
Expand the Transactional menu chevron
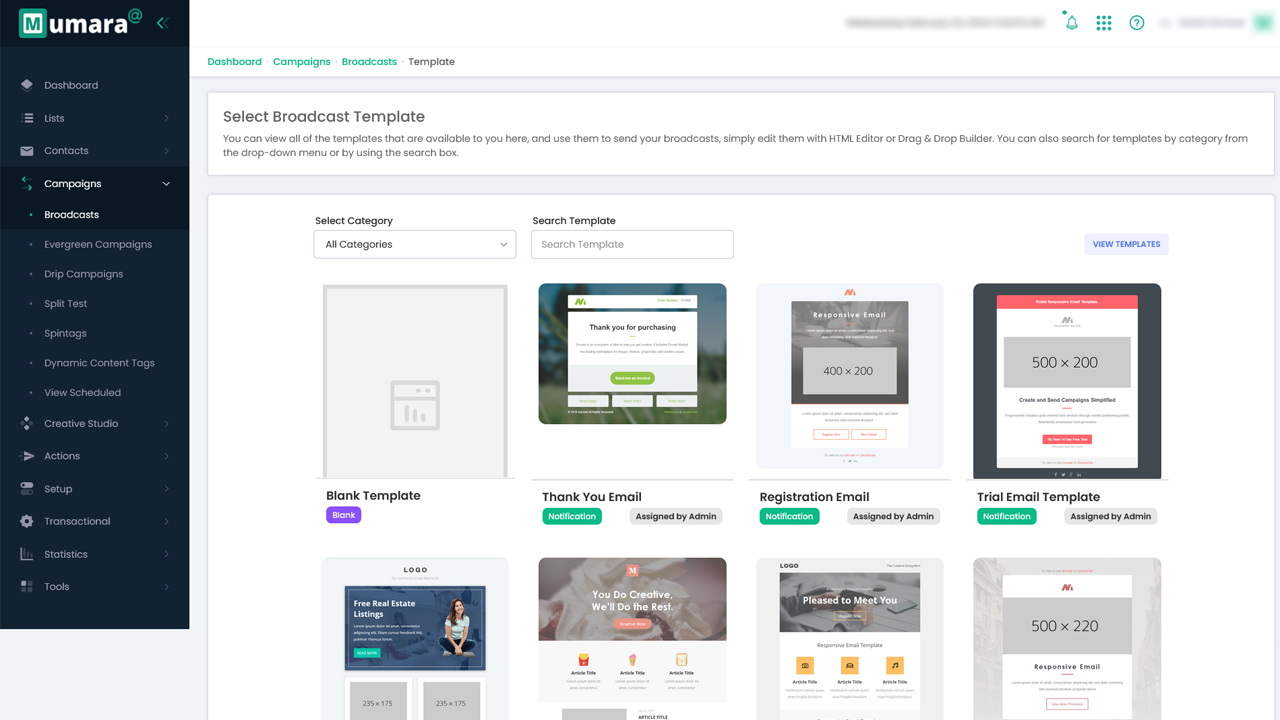click(x=167, y=521)
